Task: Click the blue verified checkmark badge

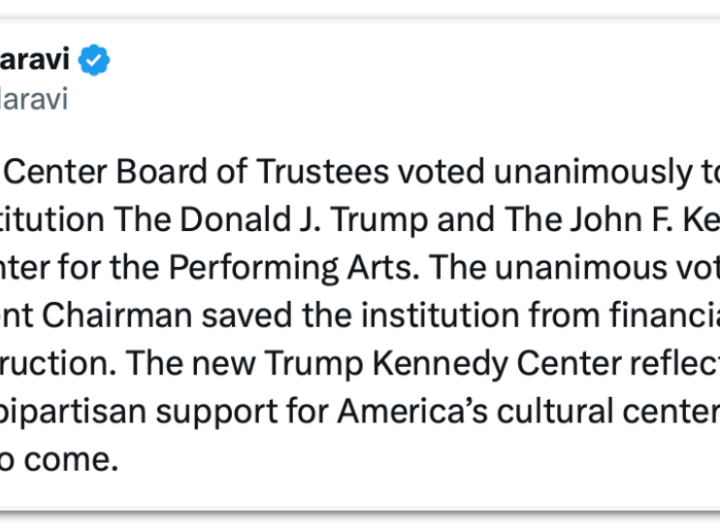Action: (x=94, y=61)
